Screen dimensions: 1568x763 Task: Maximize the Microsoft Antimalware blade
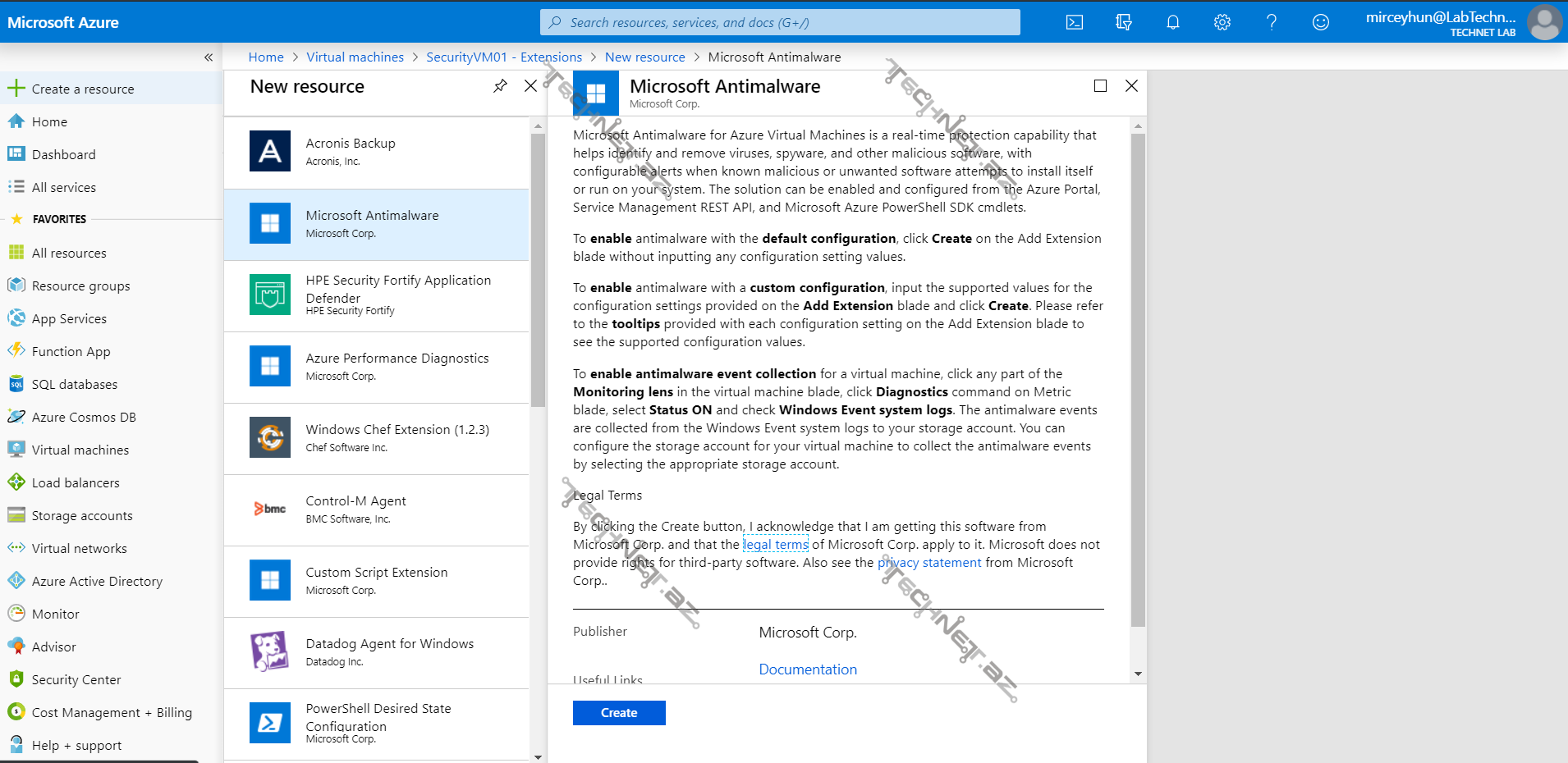(x=1100, y=86)
